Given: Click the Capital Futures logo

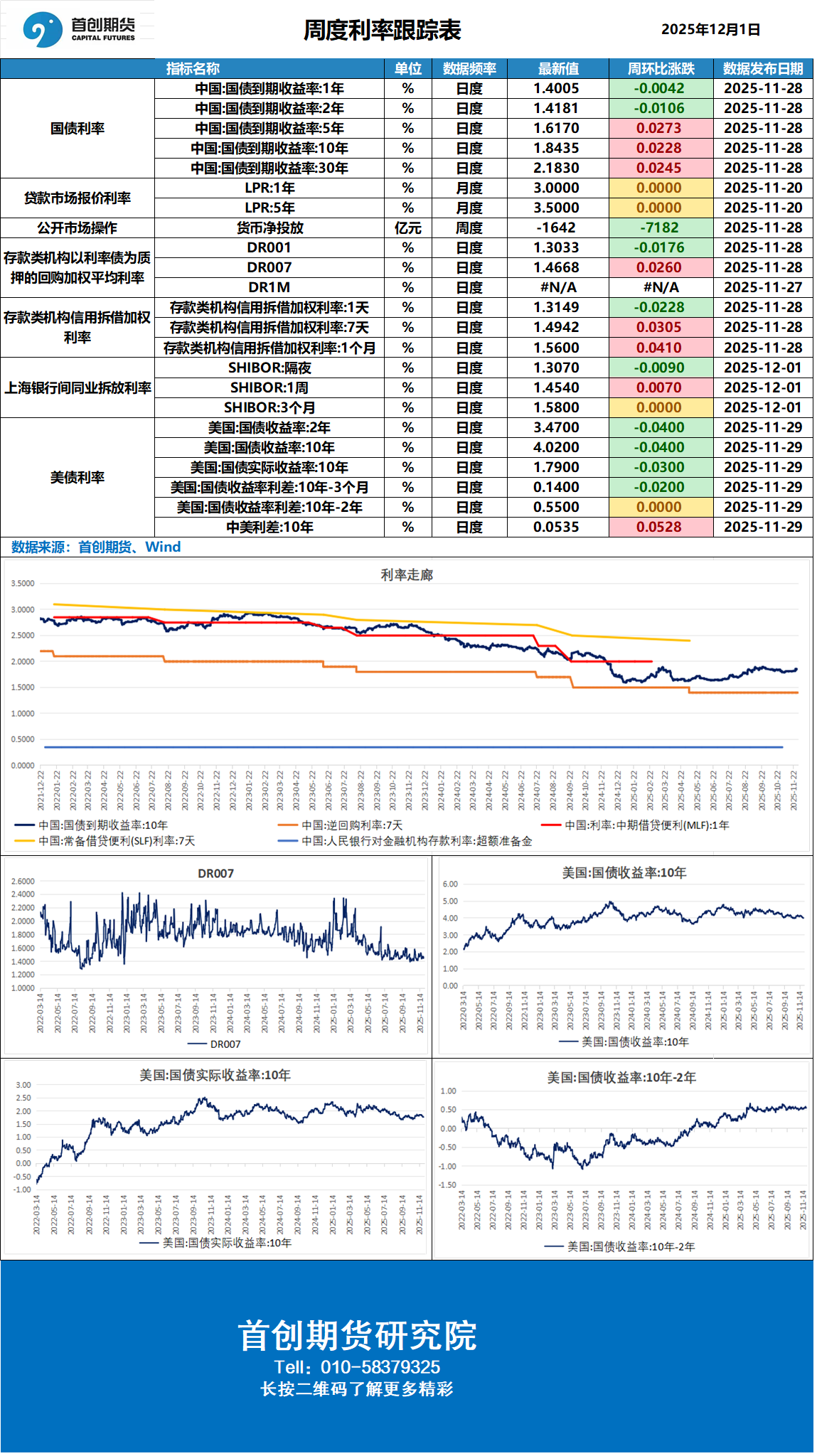Looking at the screenshot, I should [78, 29].
